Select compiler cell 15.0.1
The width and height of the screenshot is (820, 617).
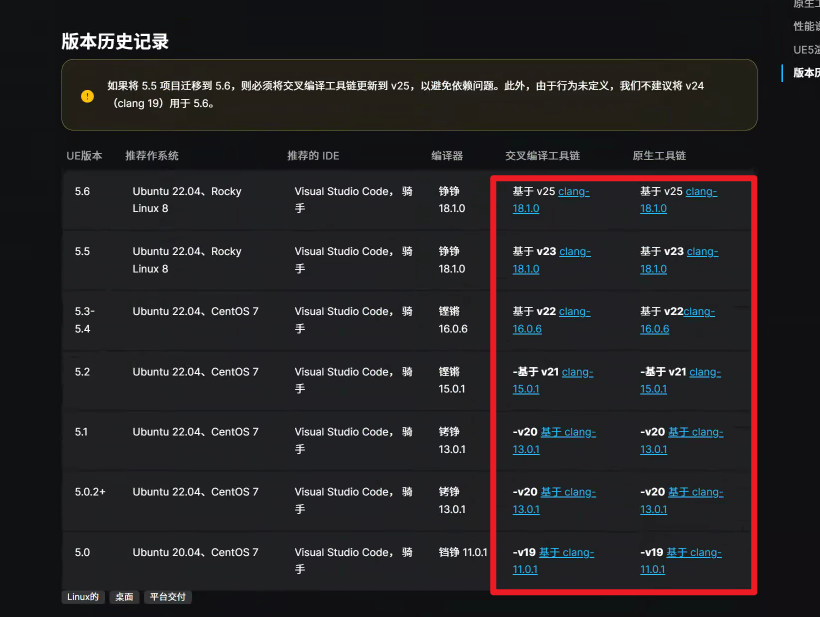[x=452, y=380]
